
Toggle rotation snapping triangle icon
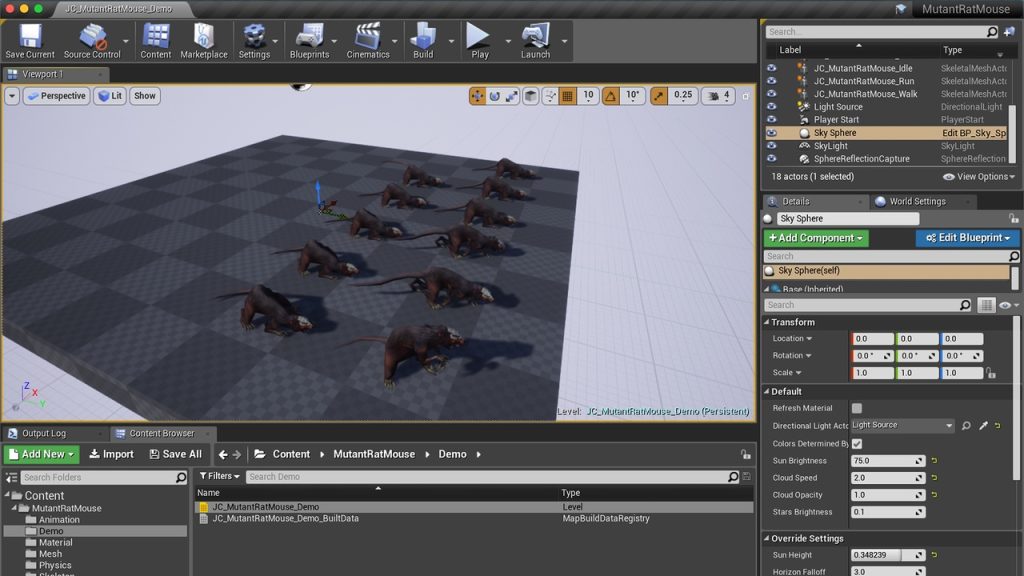coord(611,96)
